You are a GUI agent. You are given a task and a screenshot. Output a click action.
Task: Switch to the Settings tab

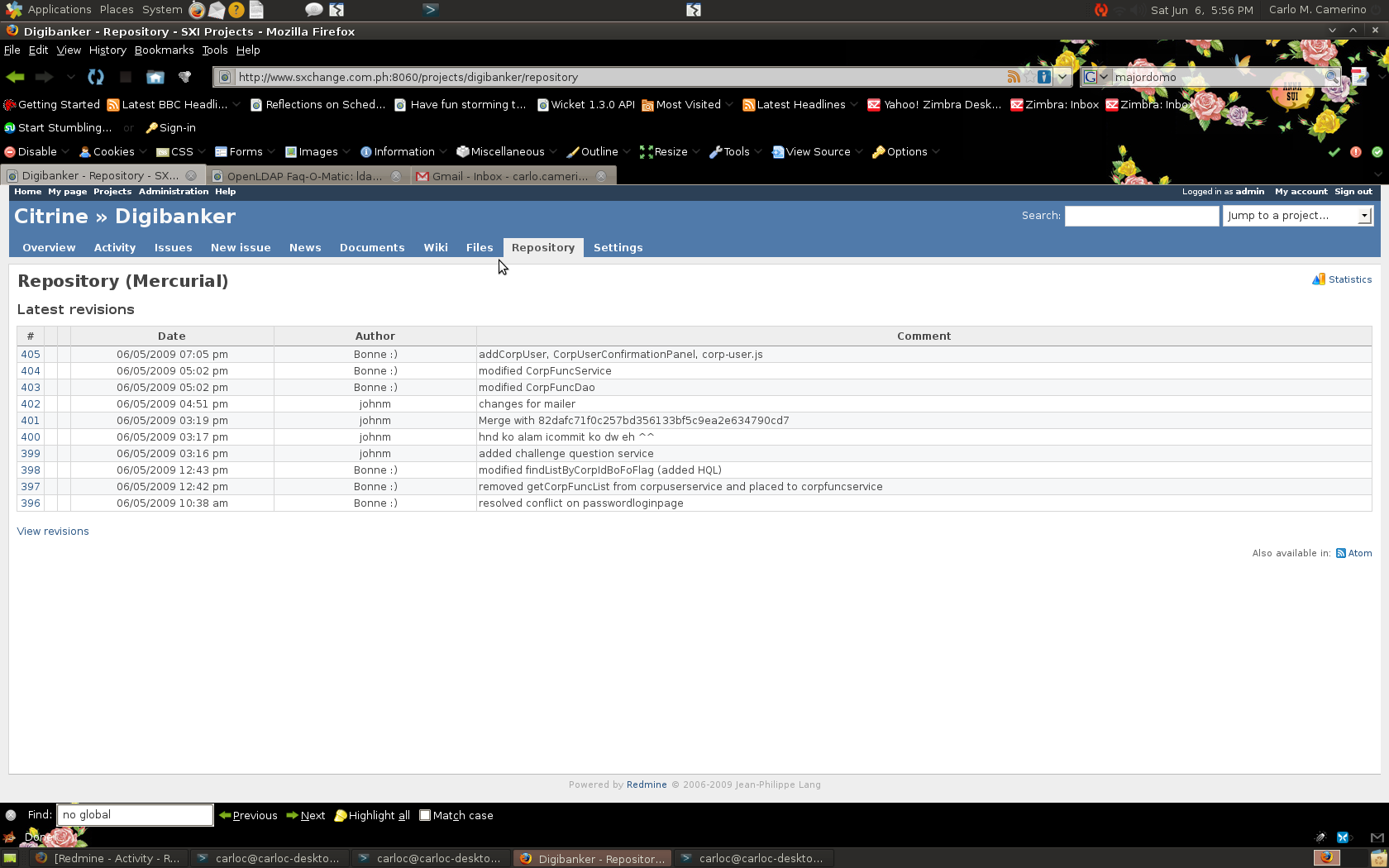pyautogui.click(x=618, y=248)
